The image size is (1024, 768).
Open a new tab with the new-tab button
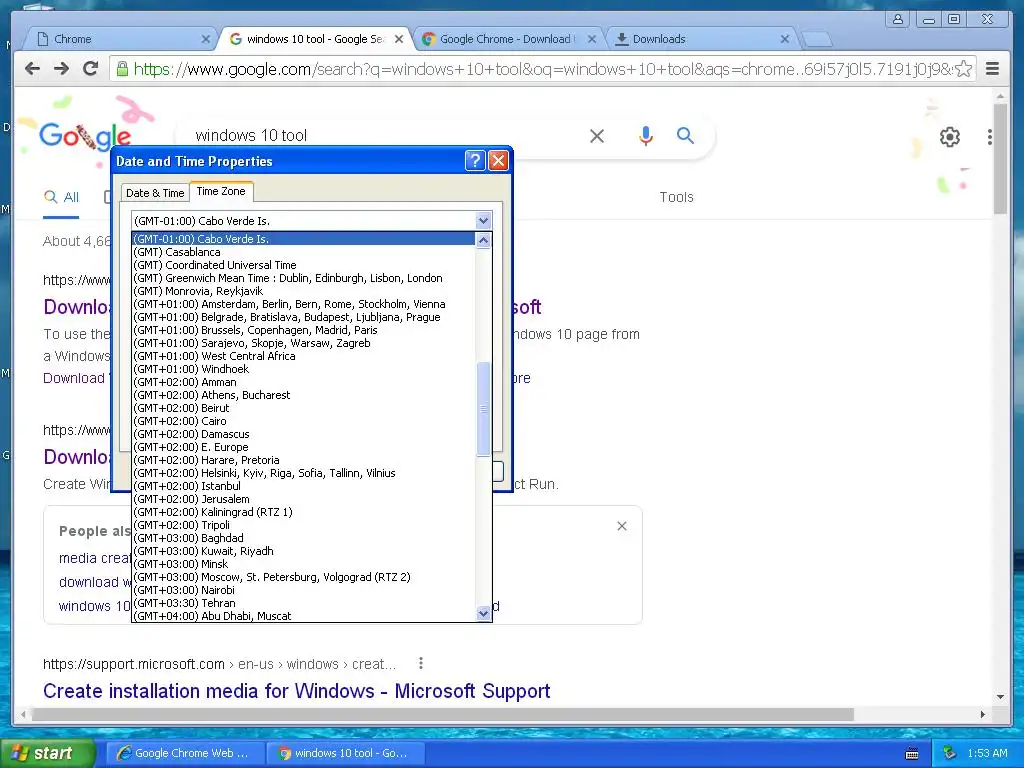point(816,39)
